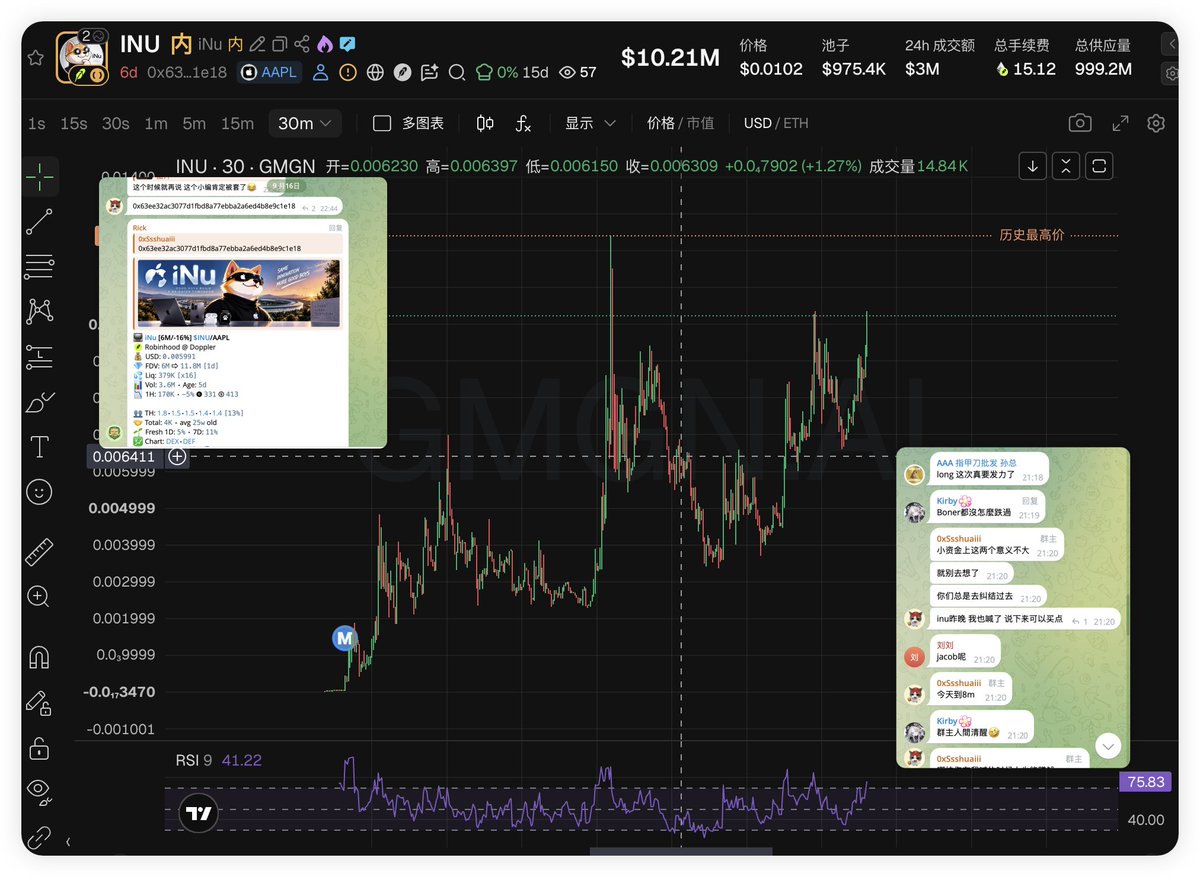The height and width of the screenshot is (877, 1200).
Task: Select the 30s timeframe
Action: [116, 123]
